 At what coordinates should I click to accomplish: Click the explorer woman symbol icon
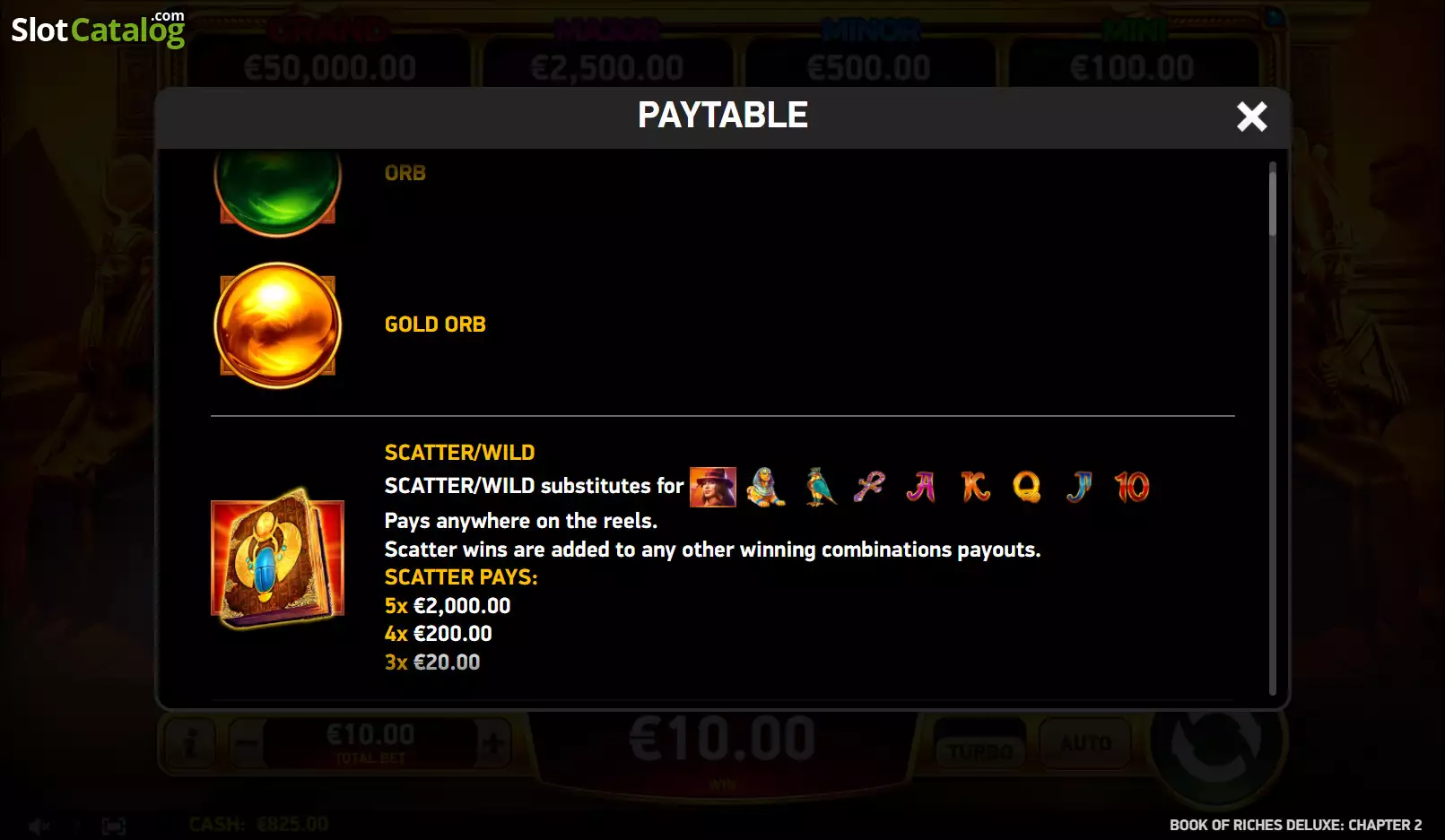click(x=713, y=487)
